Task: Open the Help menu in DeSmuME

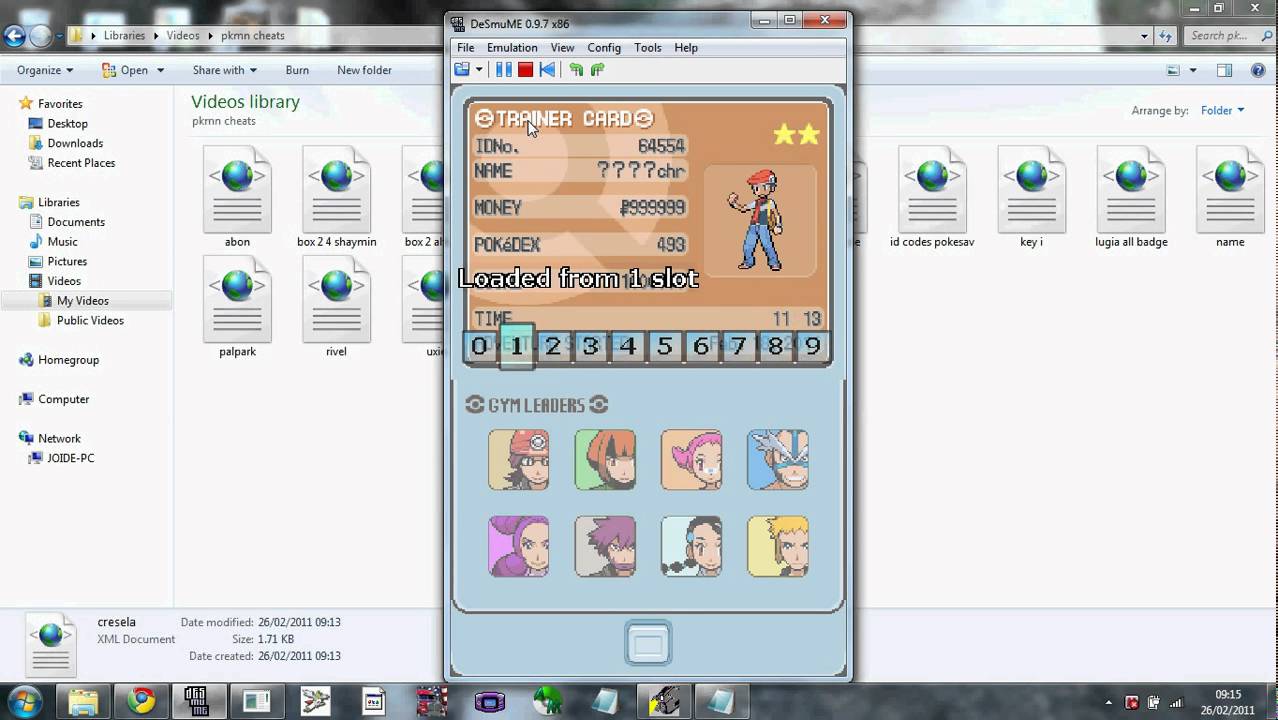Action: [x=686, y=47]
